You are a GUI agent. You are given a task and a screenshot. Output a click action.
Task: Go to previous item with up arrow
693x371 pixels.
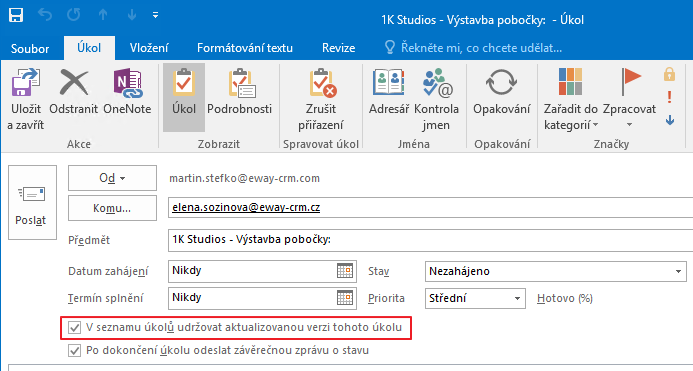click(x=103, y=15)
